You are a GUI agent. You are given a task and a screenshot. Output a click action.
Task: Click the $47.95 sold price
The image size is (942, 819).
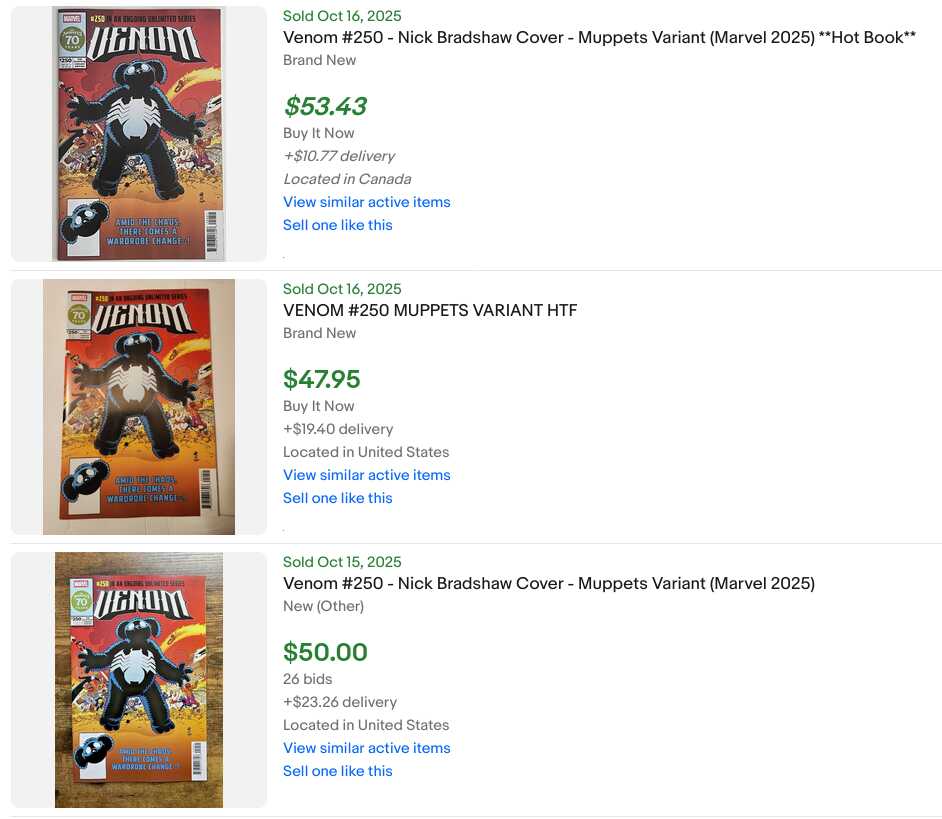pyautogui.click(x=322, y=379)
